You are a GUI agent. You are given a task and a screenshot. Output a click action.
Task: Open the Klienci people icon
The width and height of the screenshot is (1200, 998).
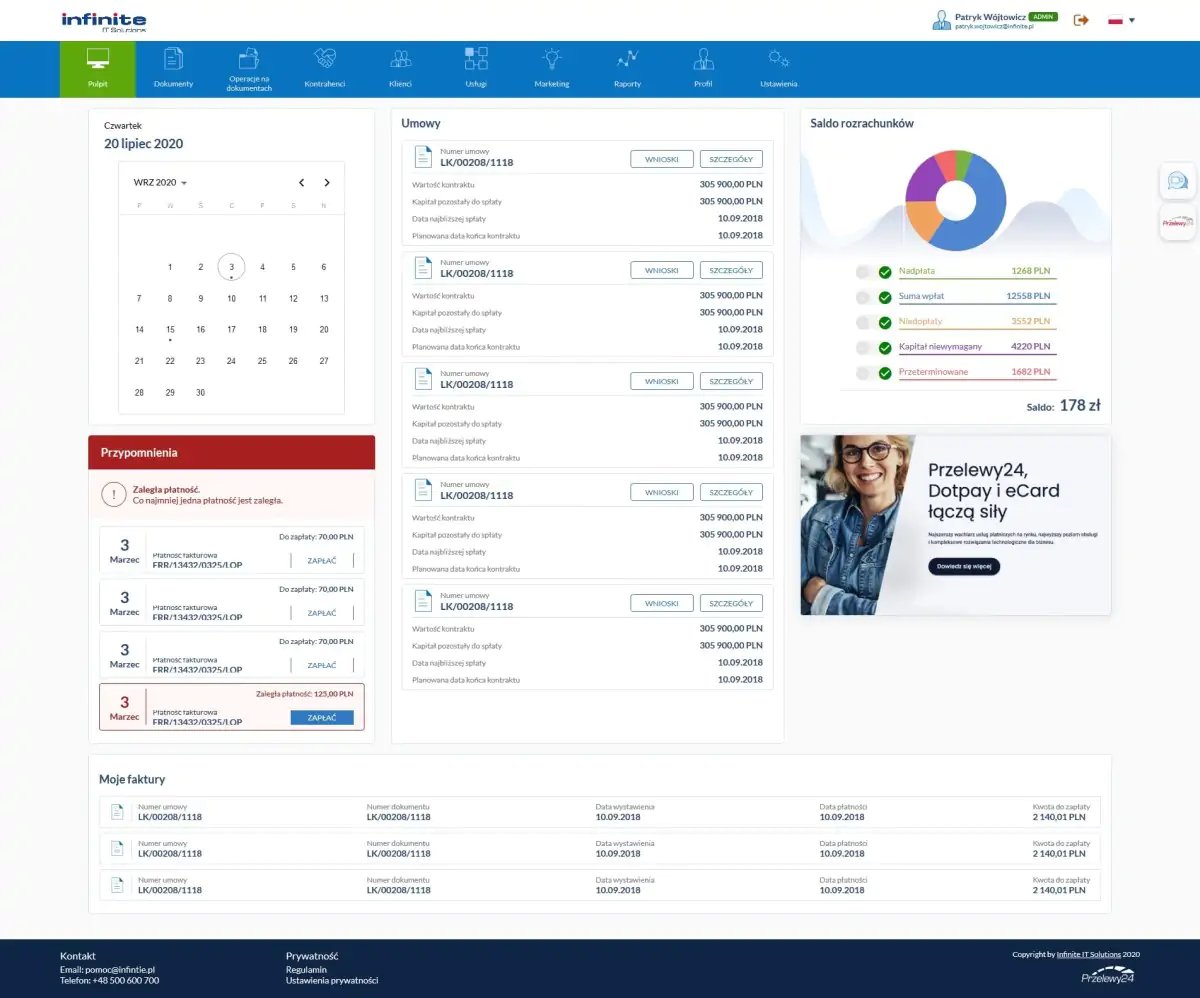coord(400,58)
